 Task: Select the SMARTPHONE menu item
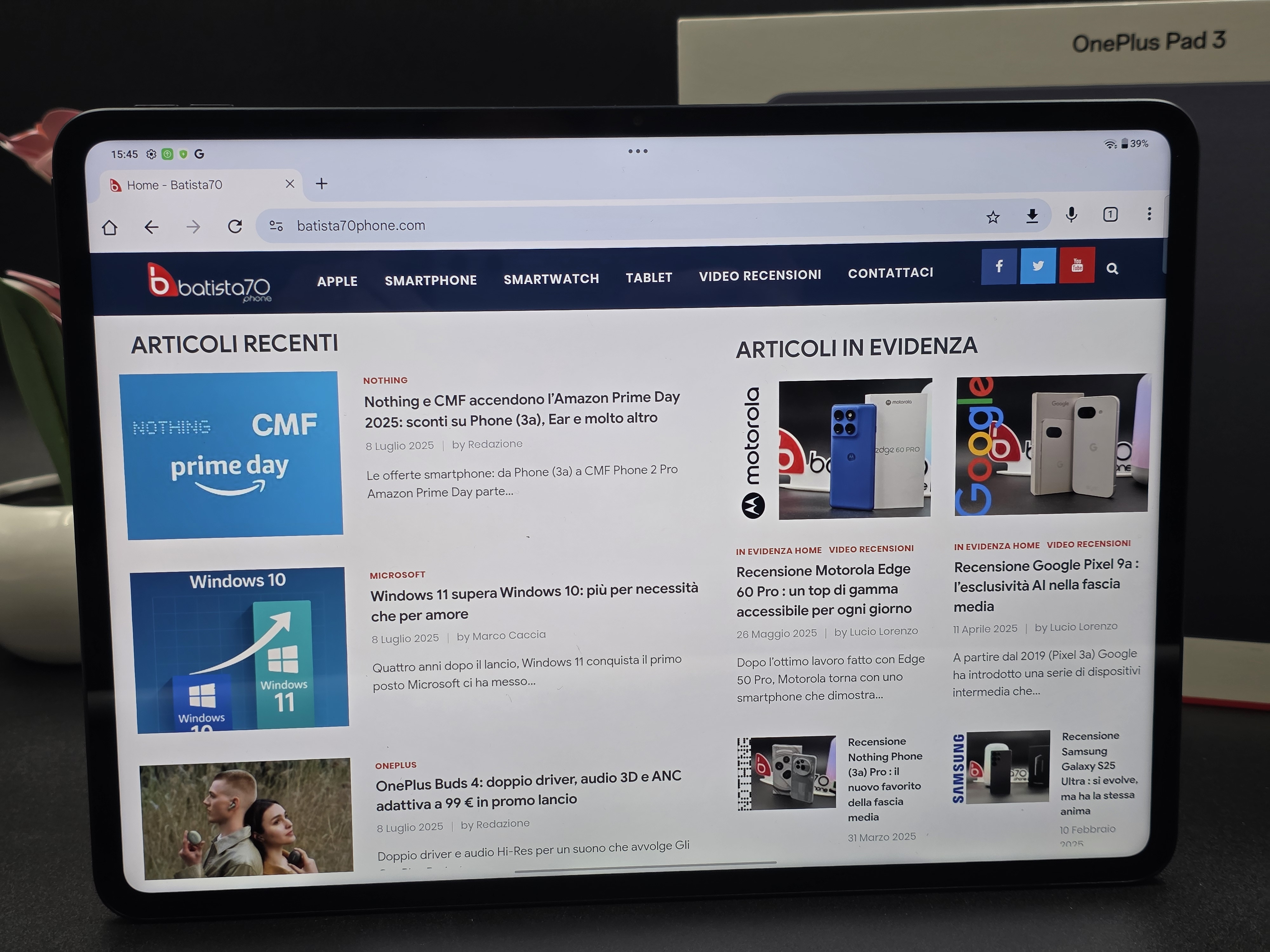tap(431, 281)
